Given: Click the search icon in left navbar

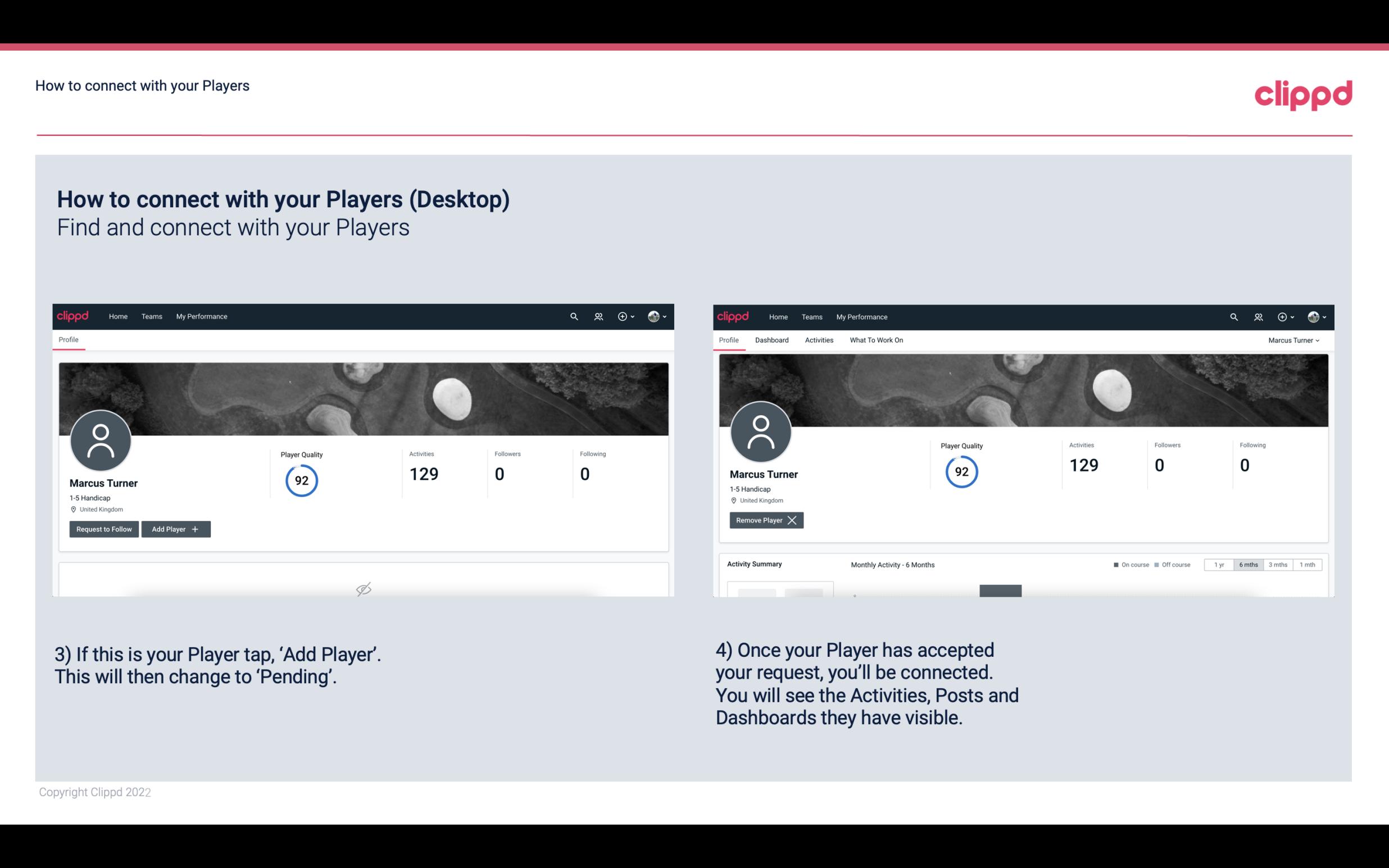Looking at the screenshot, I should click(572, 316).
